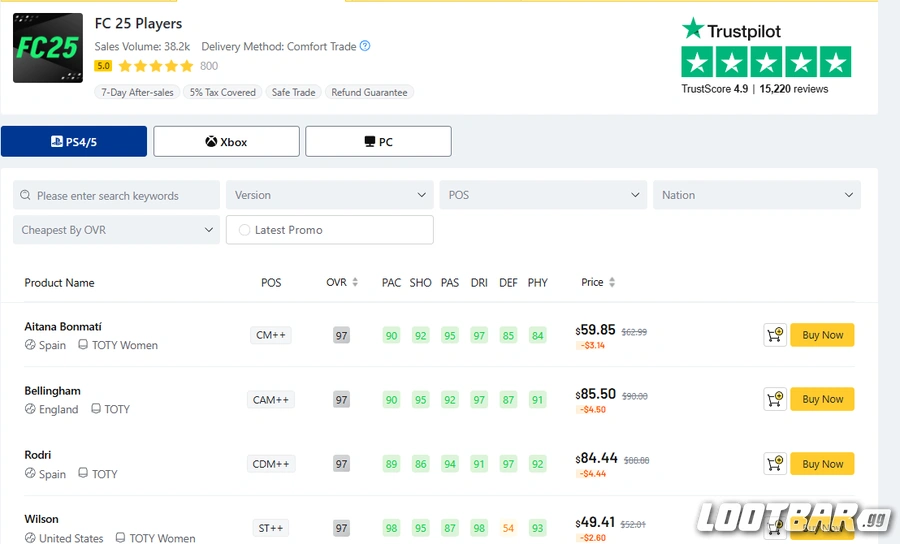900x544 pixels.
Task: Click the PlayStation icon in PS4/5 tab
Action: 57,141
